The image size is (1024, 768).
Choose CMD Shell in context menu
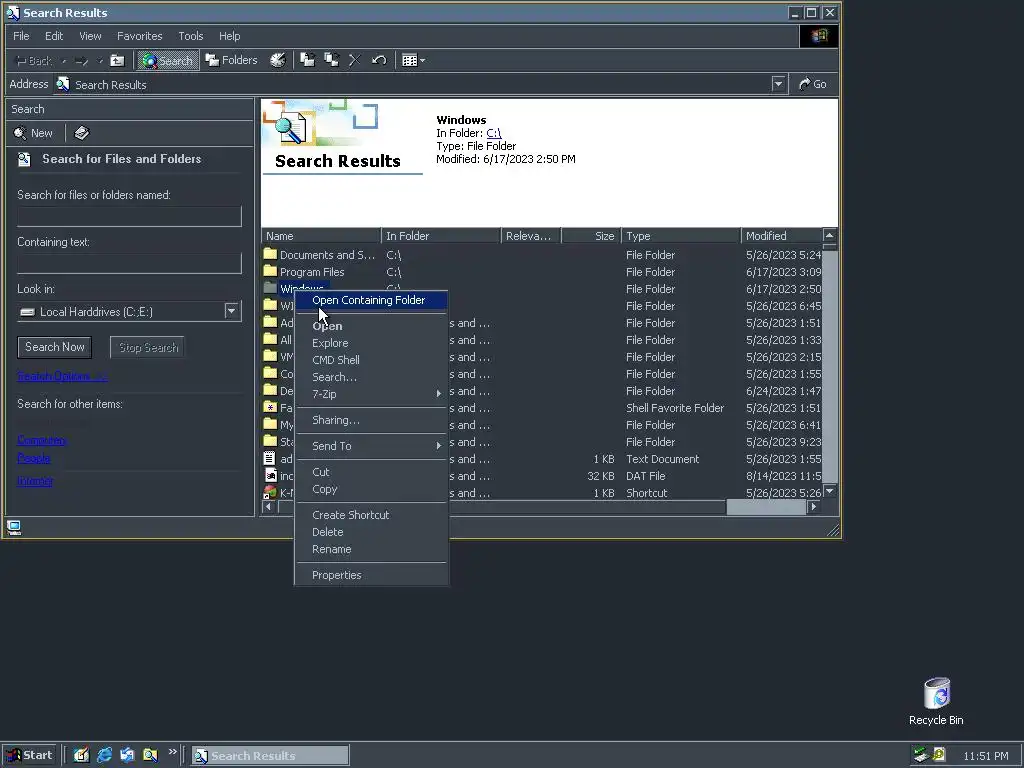[x=371, y=360]
